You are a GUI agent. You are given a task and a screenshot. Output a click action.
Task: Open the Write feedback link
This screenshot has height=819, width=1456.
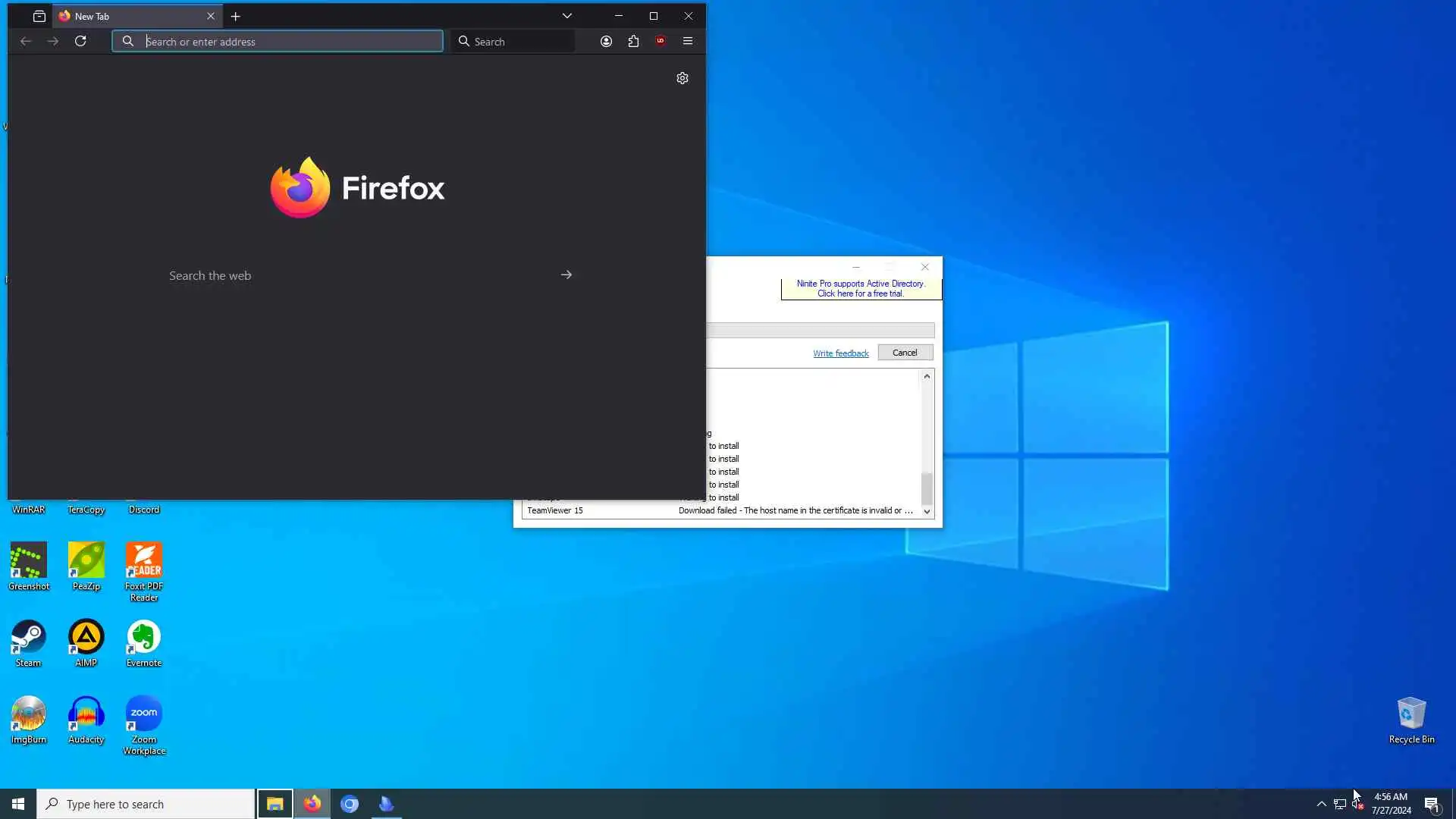coord(840,353)
